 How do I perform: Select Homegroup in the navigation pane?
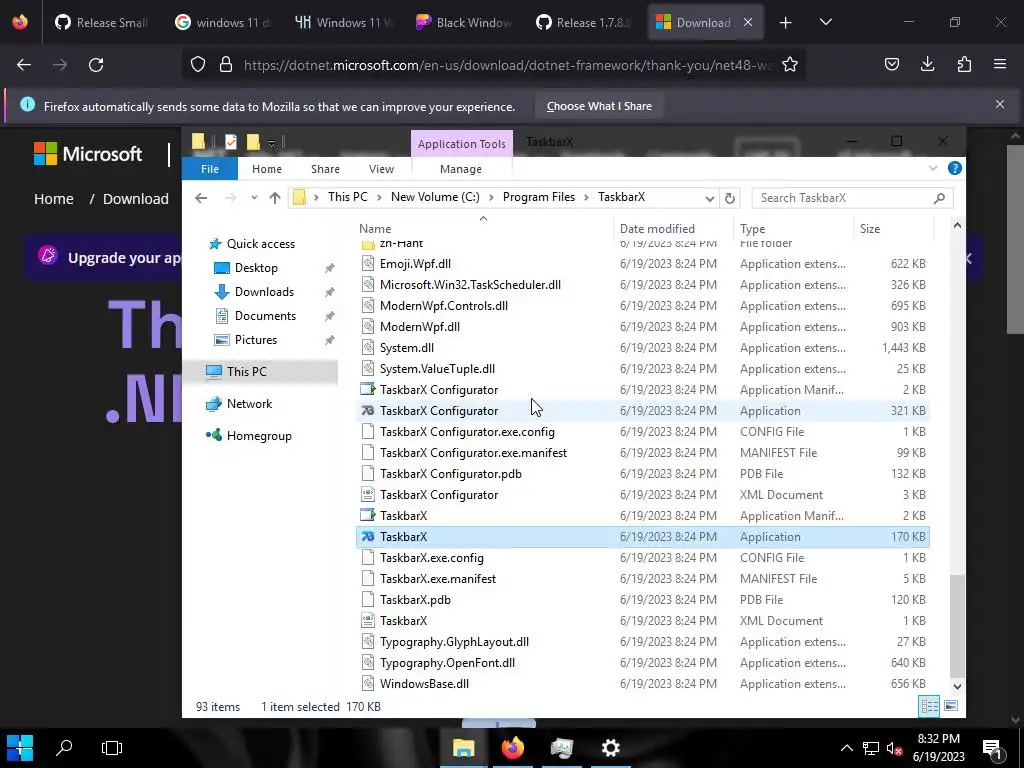(x=259, y=436)
